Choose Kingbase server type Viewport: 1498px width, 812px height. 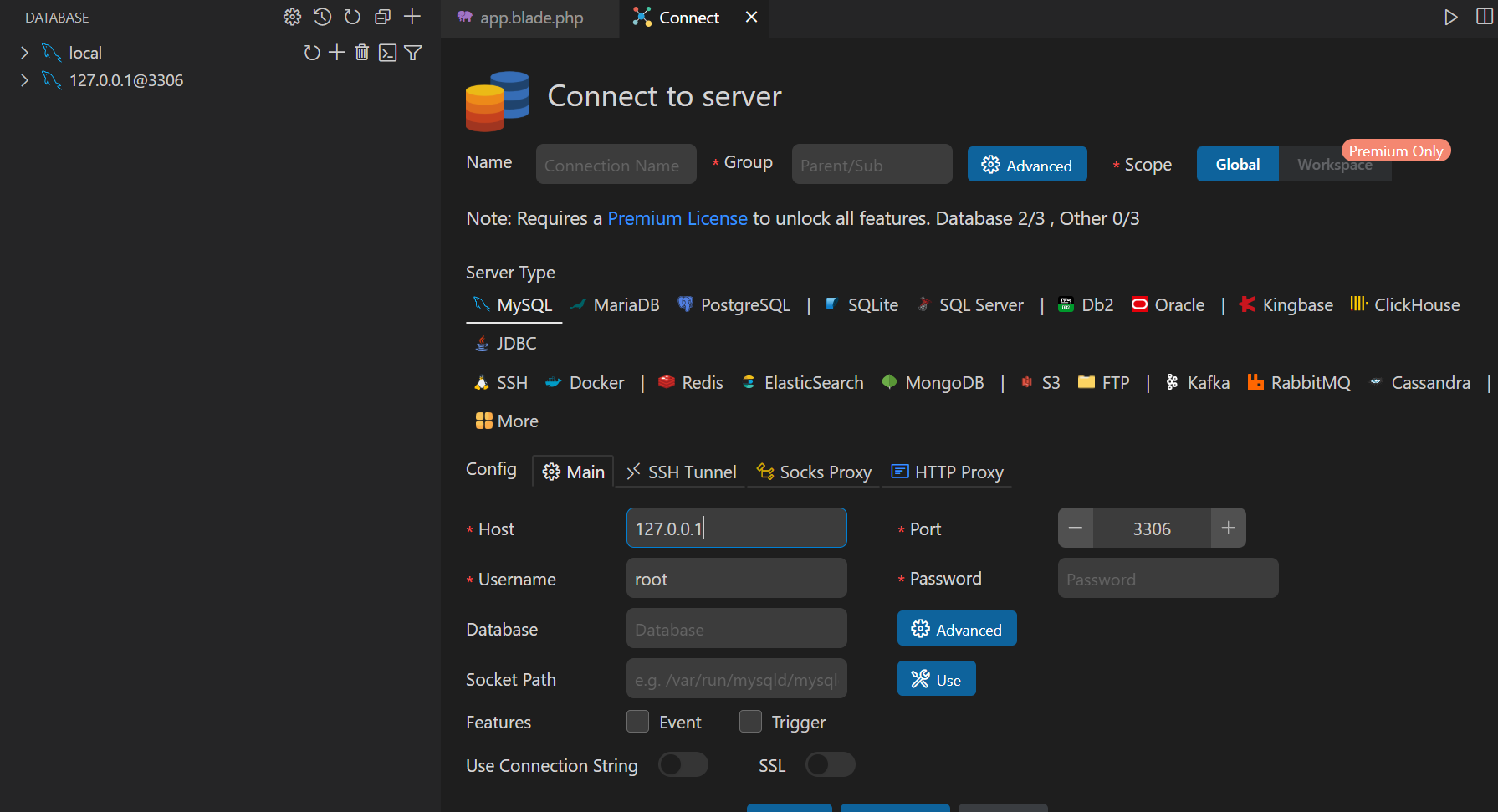point(1286,305)
